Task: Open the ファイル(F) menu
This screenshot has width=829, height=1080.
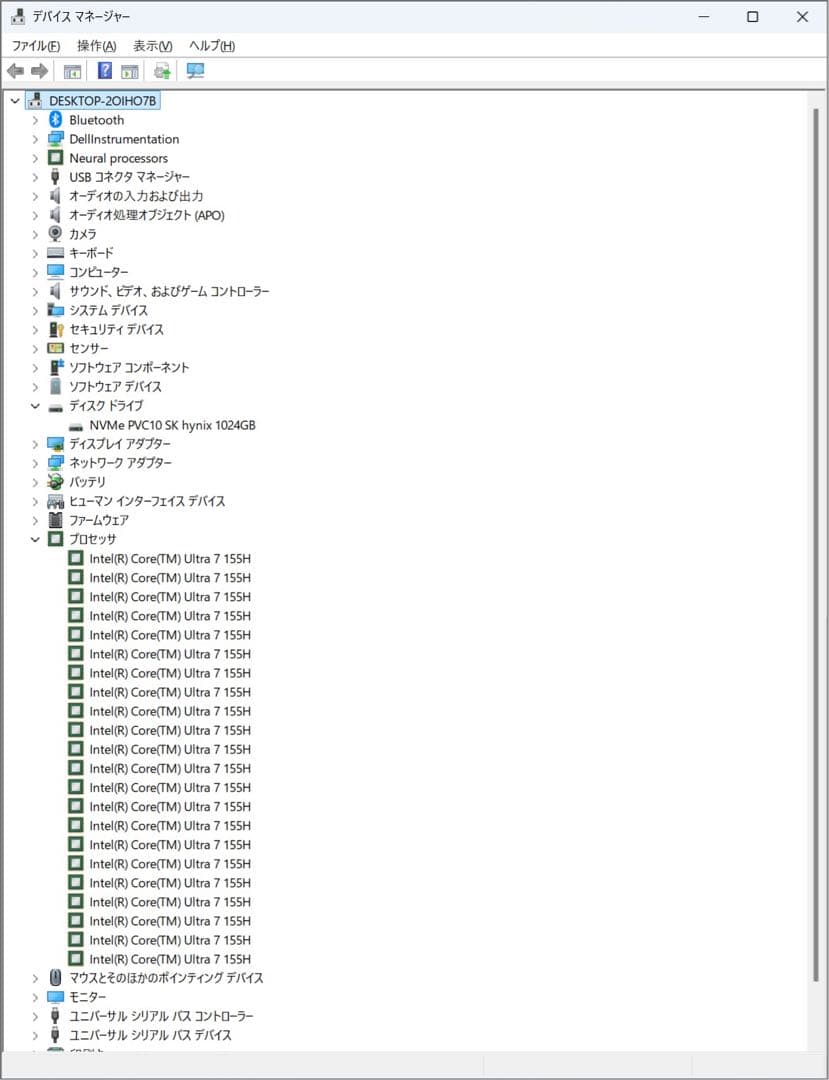Action: (x=34, y=45)
